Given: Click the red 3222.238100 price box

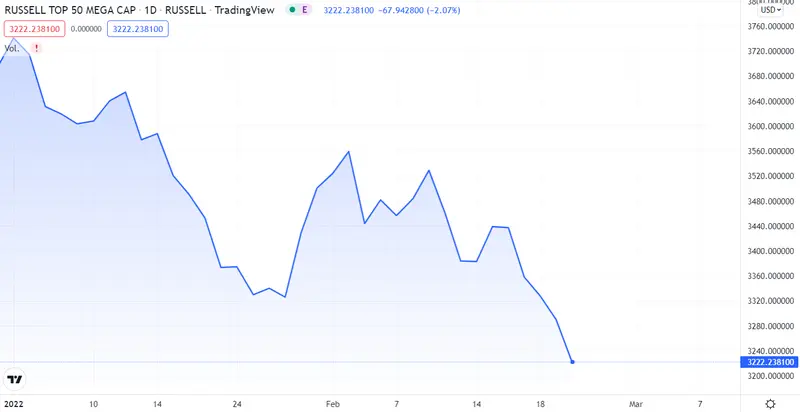Looking at the screenshot, I should (x=35, y=29).
